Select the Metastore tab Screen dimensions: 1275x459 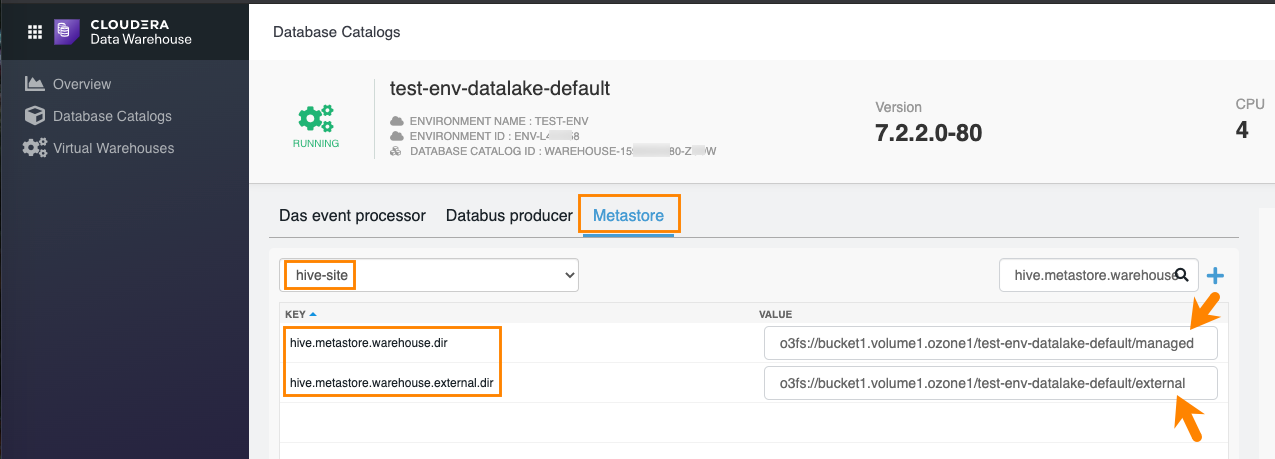click(628, 216)
